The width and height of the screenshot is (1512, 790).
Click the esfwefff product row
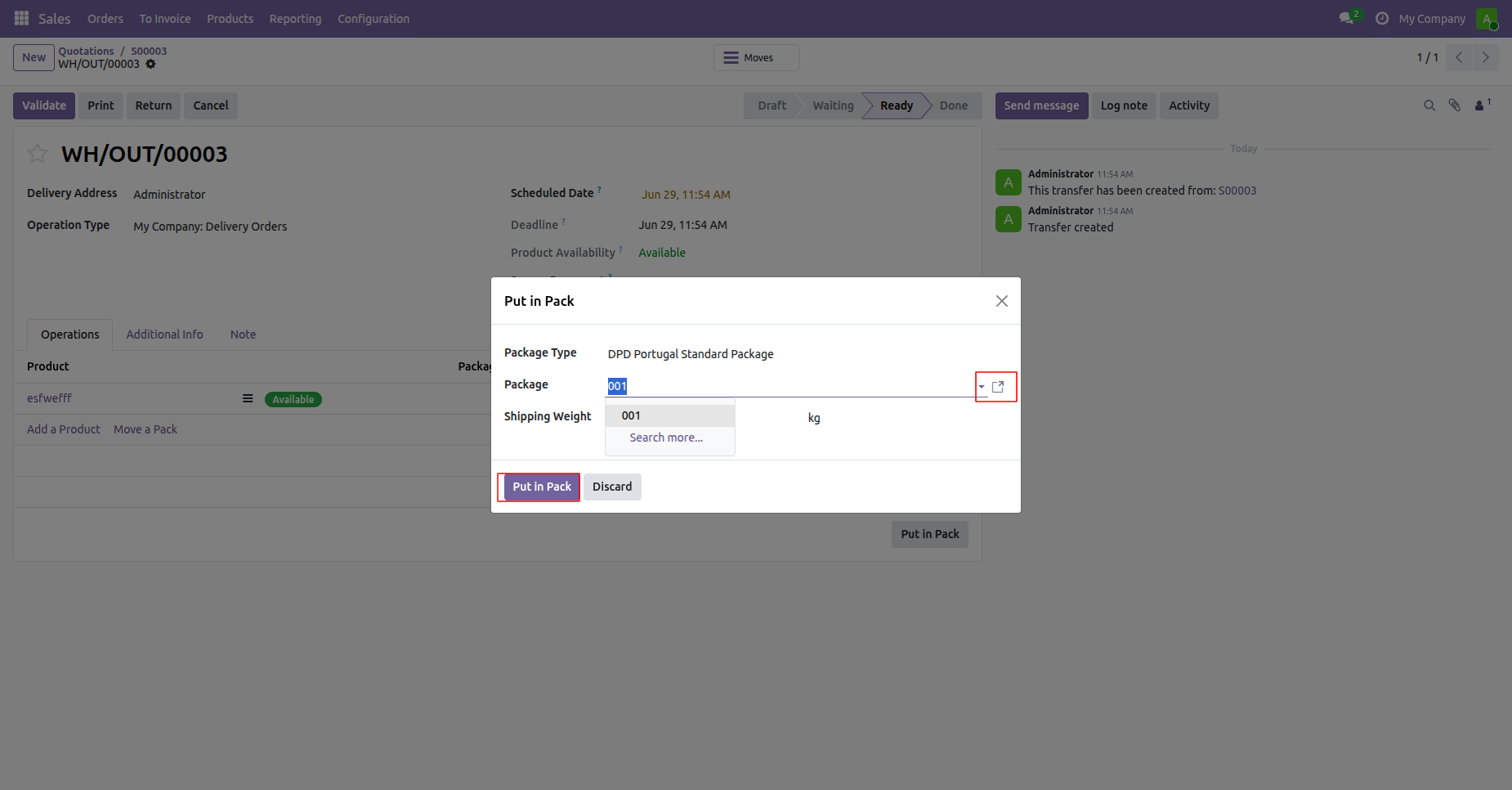tap(49, 398)
